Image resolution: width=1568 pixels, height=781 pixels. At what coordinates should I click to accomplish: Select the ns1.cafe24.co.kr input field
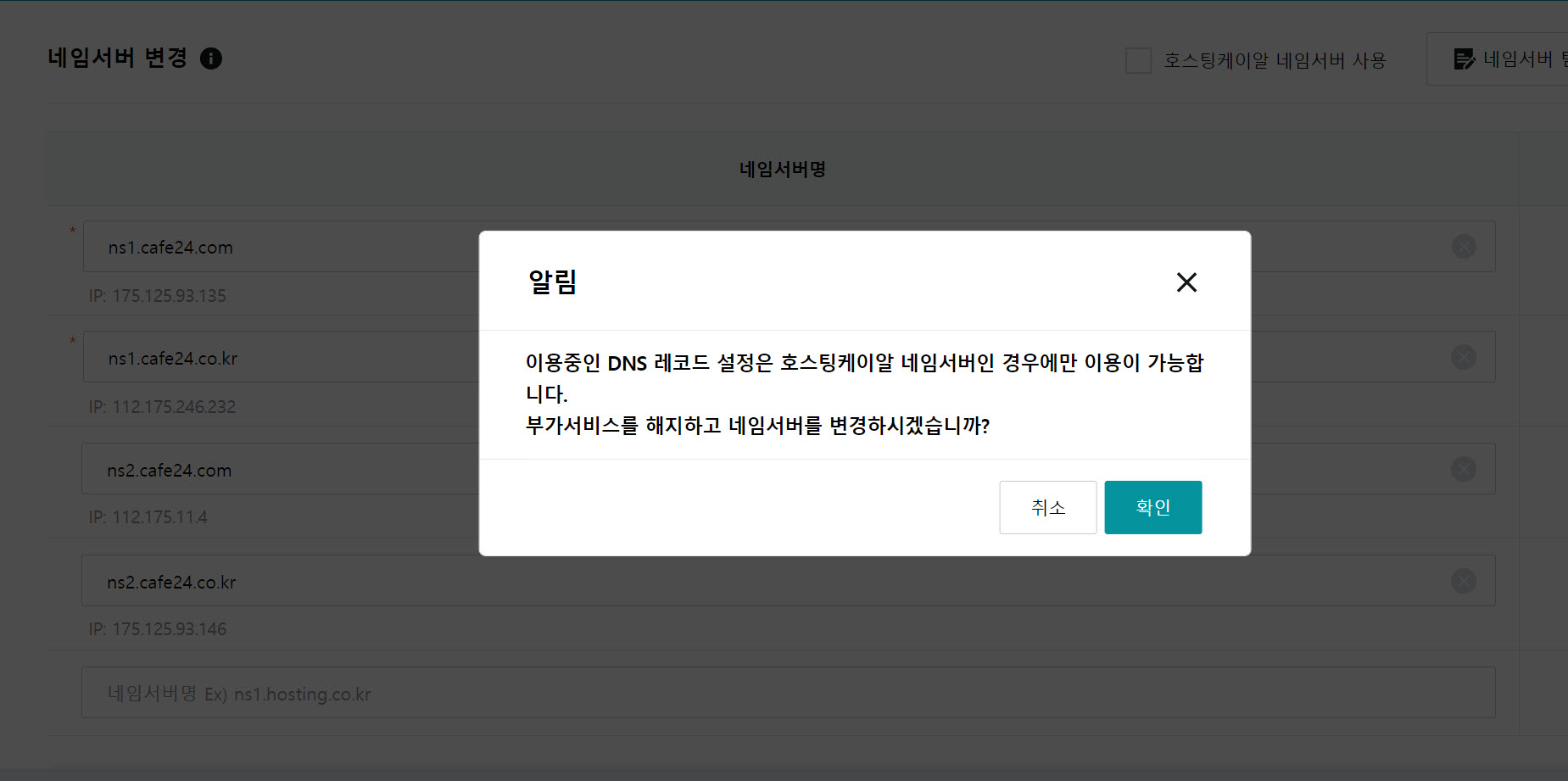(280, 357)
